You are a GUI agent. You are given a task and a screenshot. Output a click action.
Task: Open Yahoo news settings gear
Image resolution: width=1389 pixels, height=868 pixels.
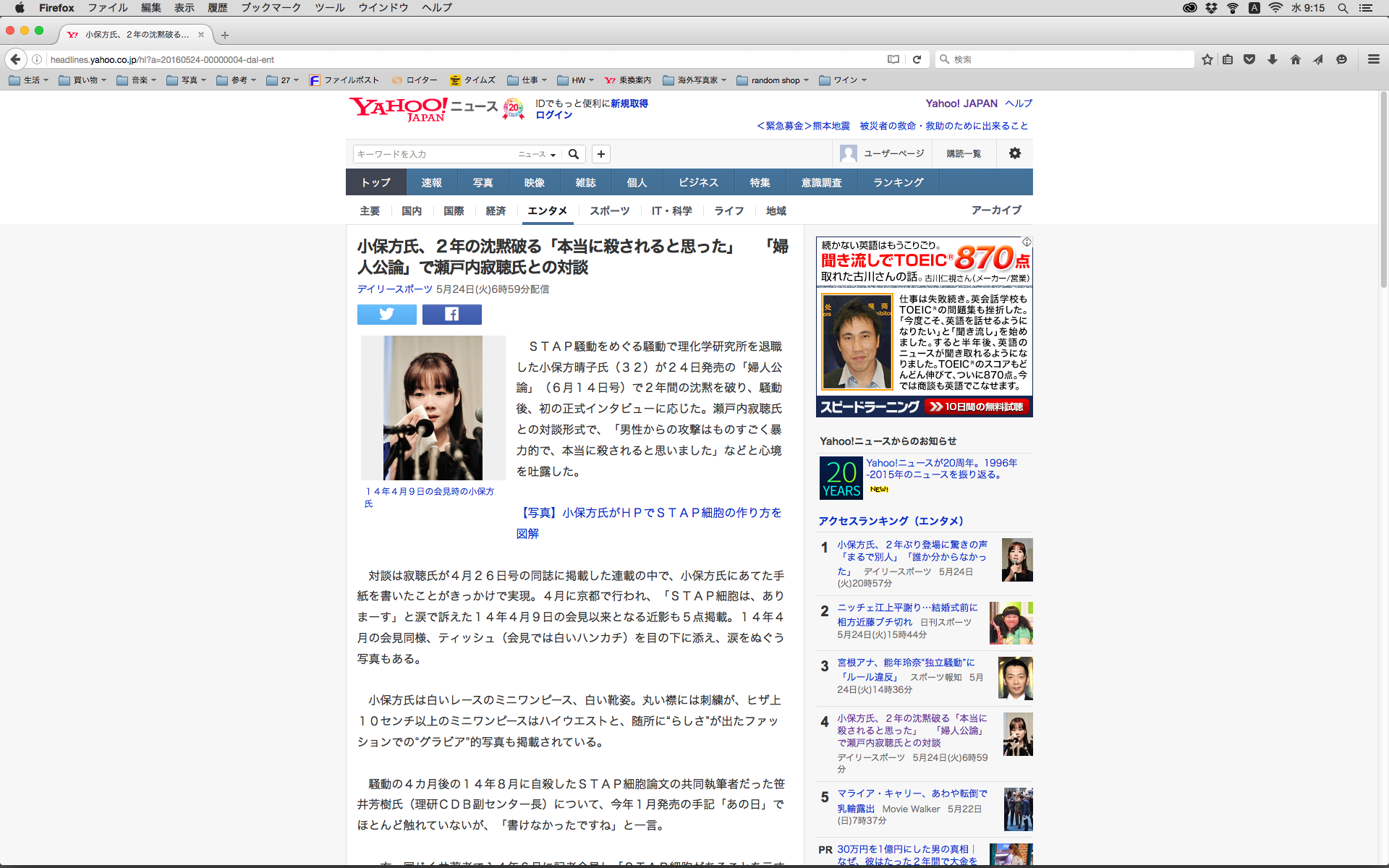click(x=1014, y=153)
